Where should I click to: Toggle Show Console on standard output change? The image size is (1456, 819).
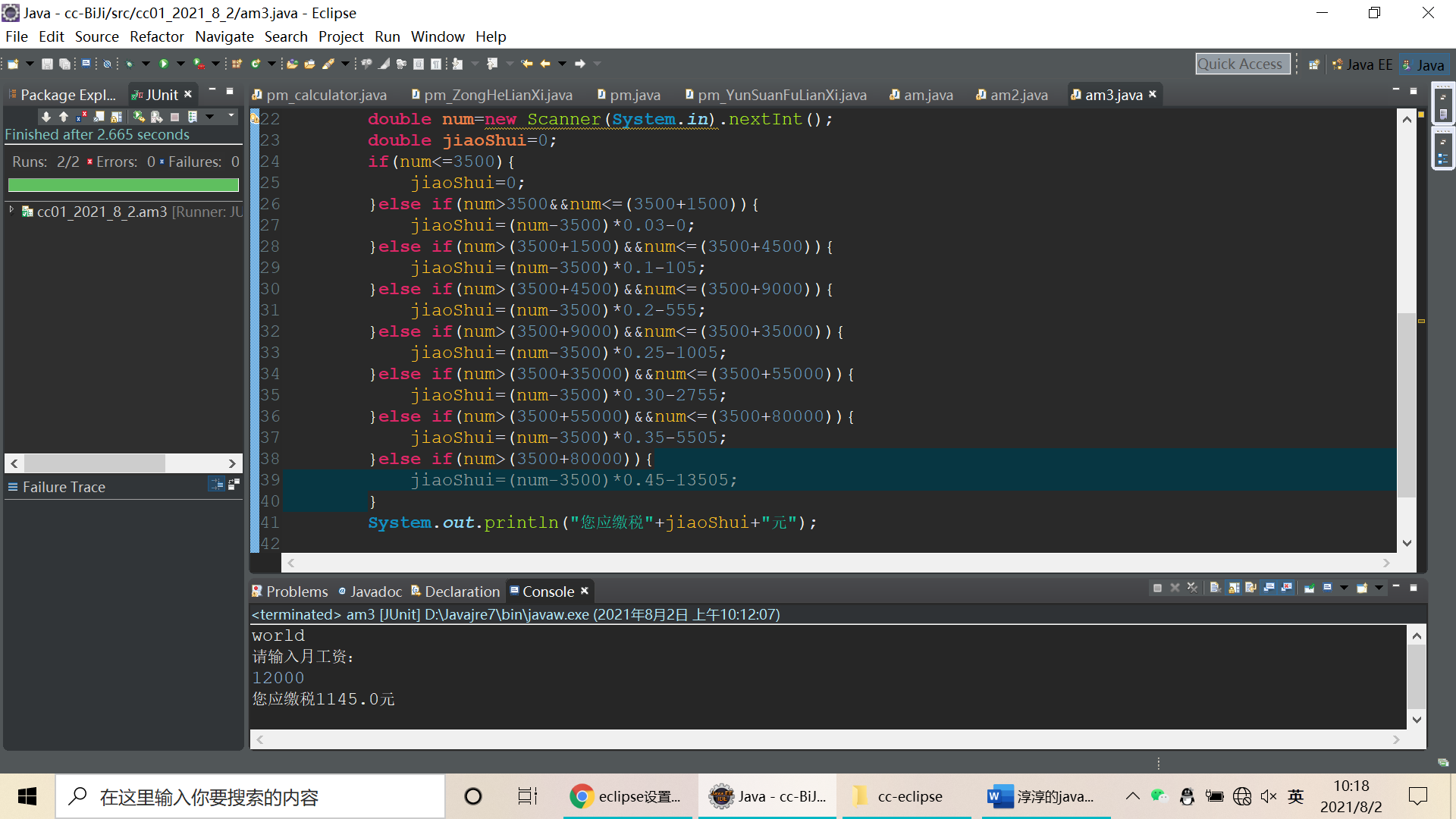(x=1269, y=588)
